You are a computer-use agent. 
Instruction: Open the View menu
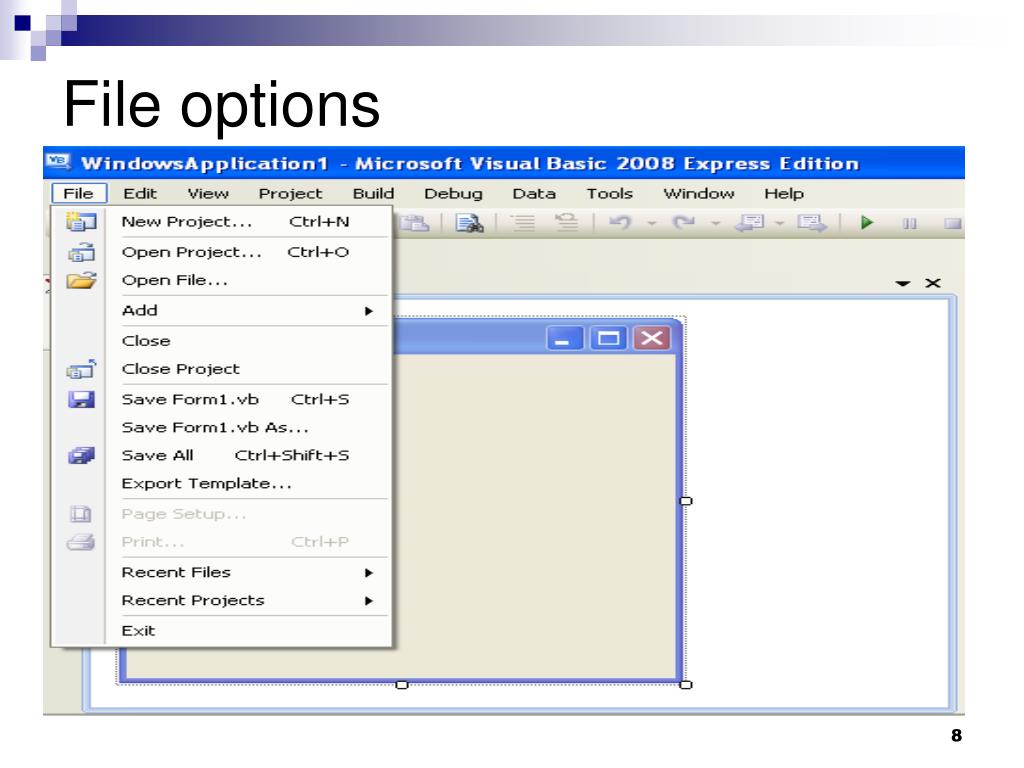[x=208, y=194]
